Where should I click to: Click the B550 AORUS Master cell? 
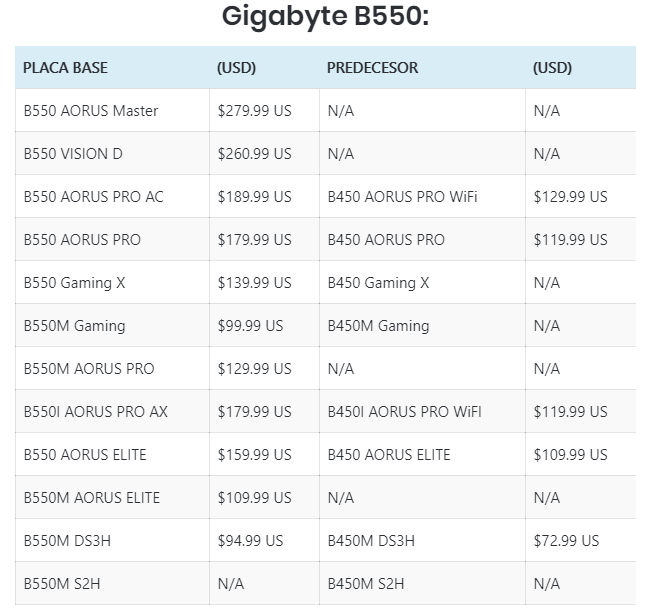[x=91, y=111]
